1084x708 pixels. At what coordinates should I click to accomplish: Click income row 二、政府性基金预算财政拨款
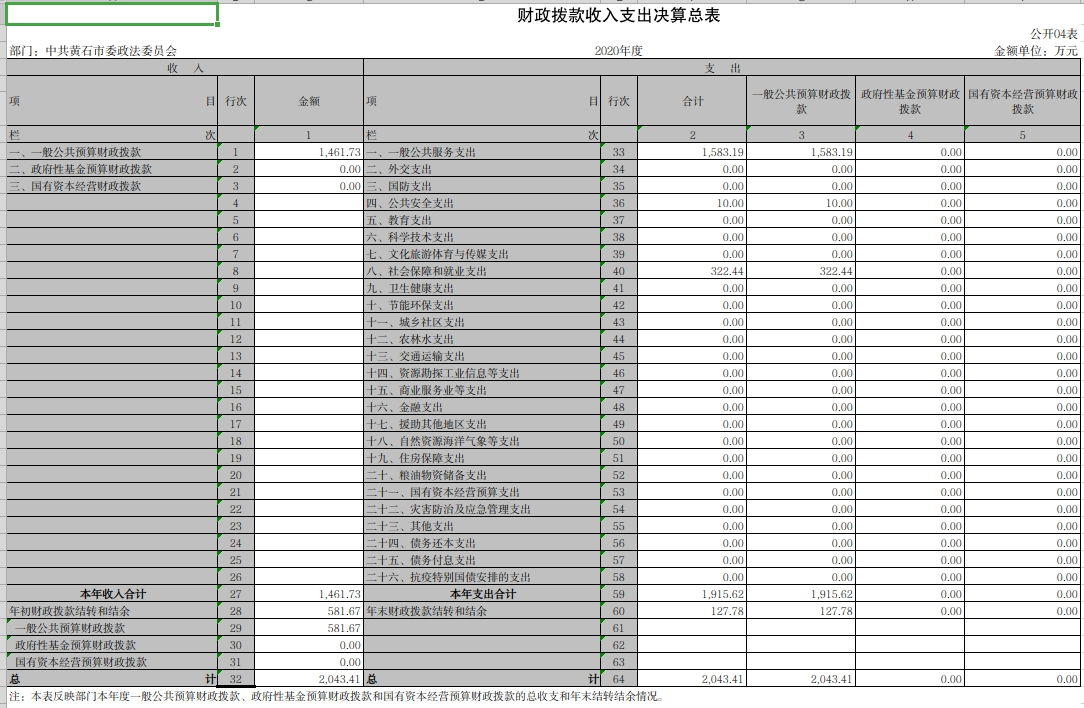112,169
